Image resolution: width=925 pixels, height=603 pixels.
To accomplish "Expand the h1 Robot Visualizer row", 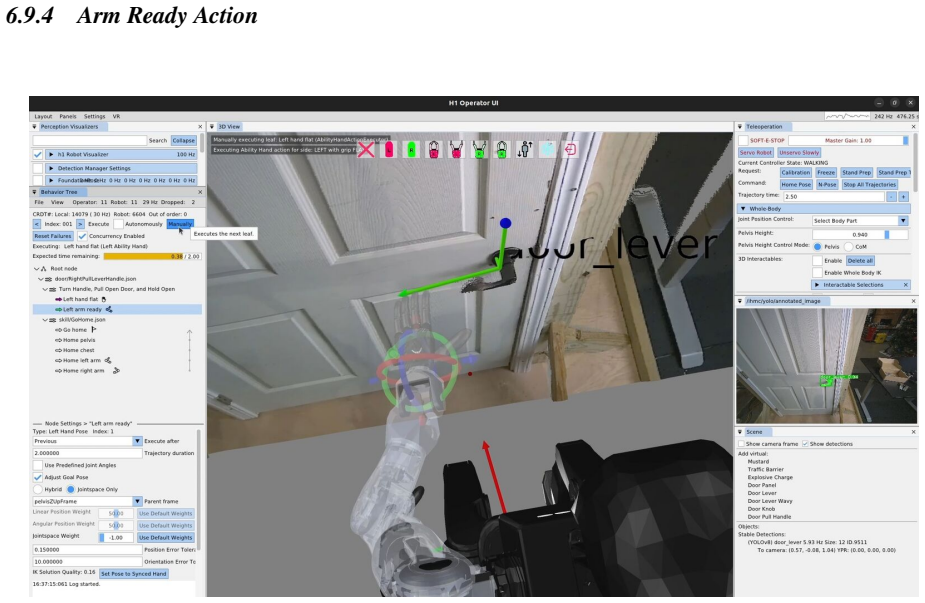I will (51, 155).
